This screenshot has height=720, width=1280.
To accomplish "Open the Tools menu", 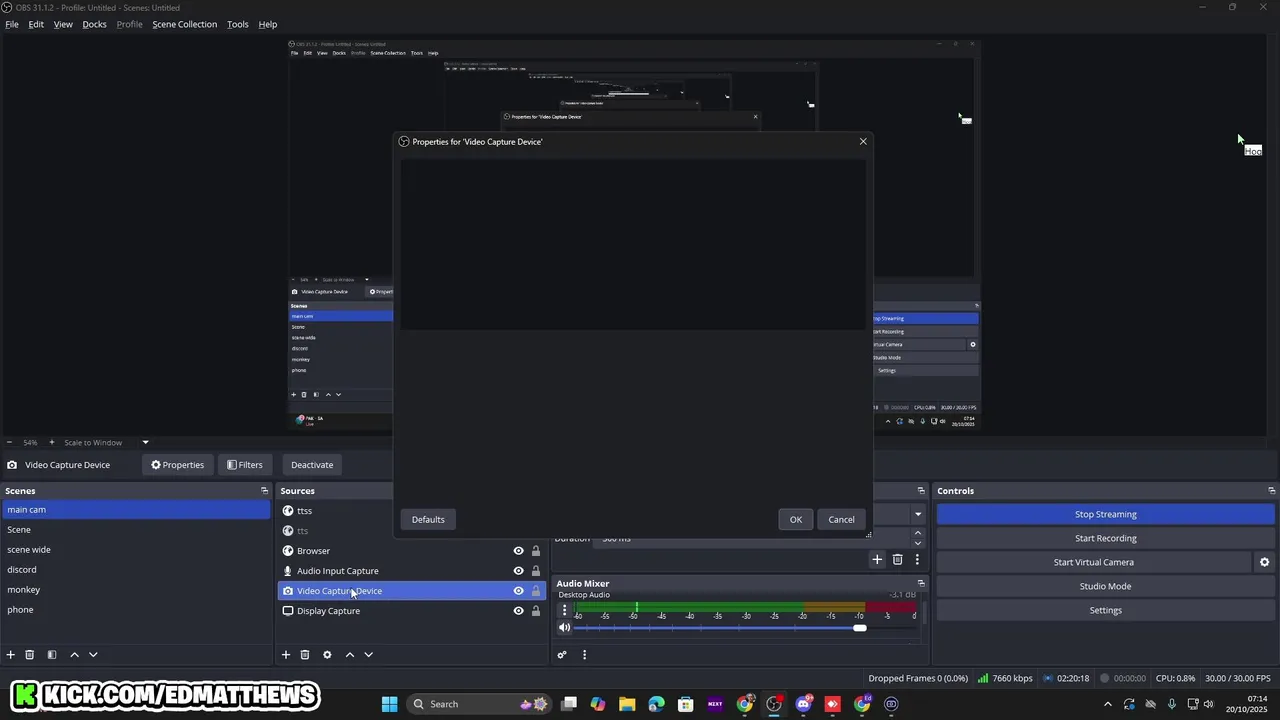I will click(x=237, y=24).
